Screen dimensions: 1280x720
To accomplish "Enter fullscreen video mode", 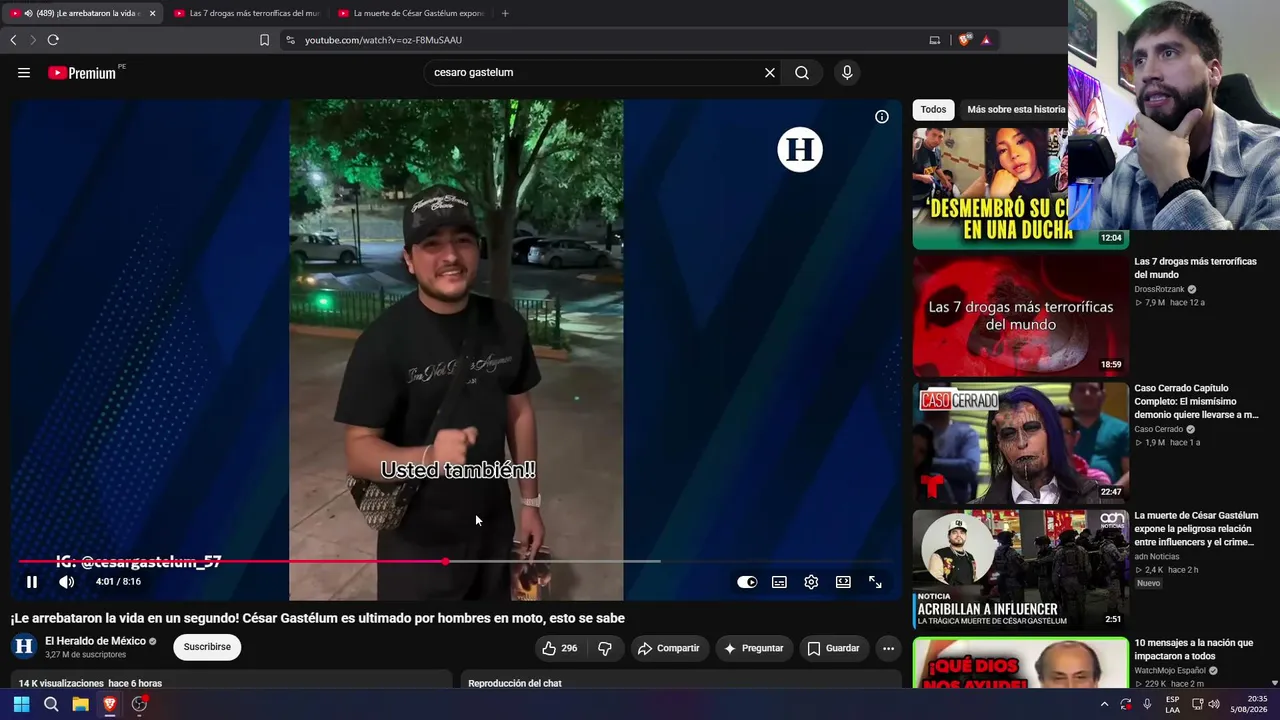I will click(875, 582).
